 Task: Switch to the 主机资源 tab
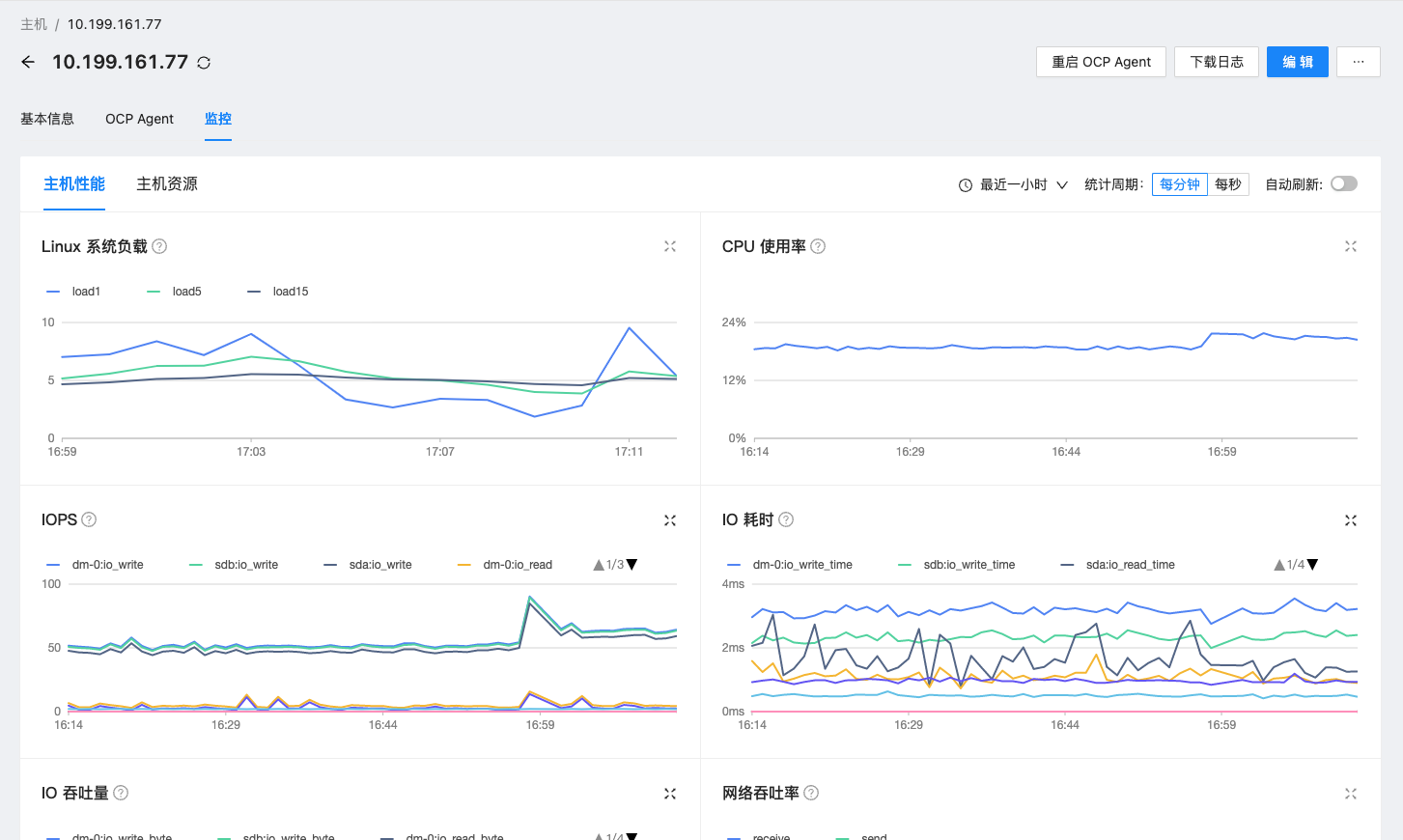(167, 183)
